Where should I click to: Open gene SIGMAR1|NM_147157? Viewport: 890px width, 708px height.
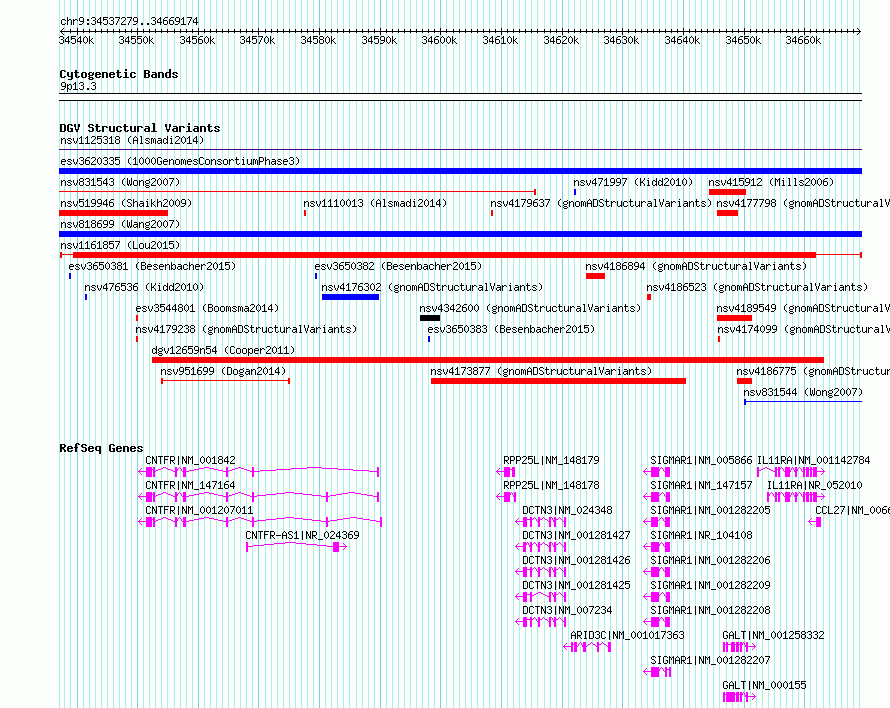pyautogui.click(x=701, y=485)
